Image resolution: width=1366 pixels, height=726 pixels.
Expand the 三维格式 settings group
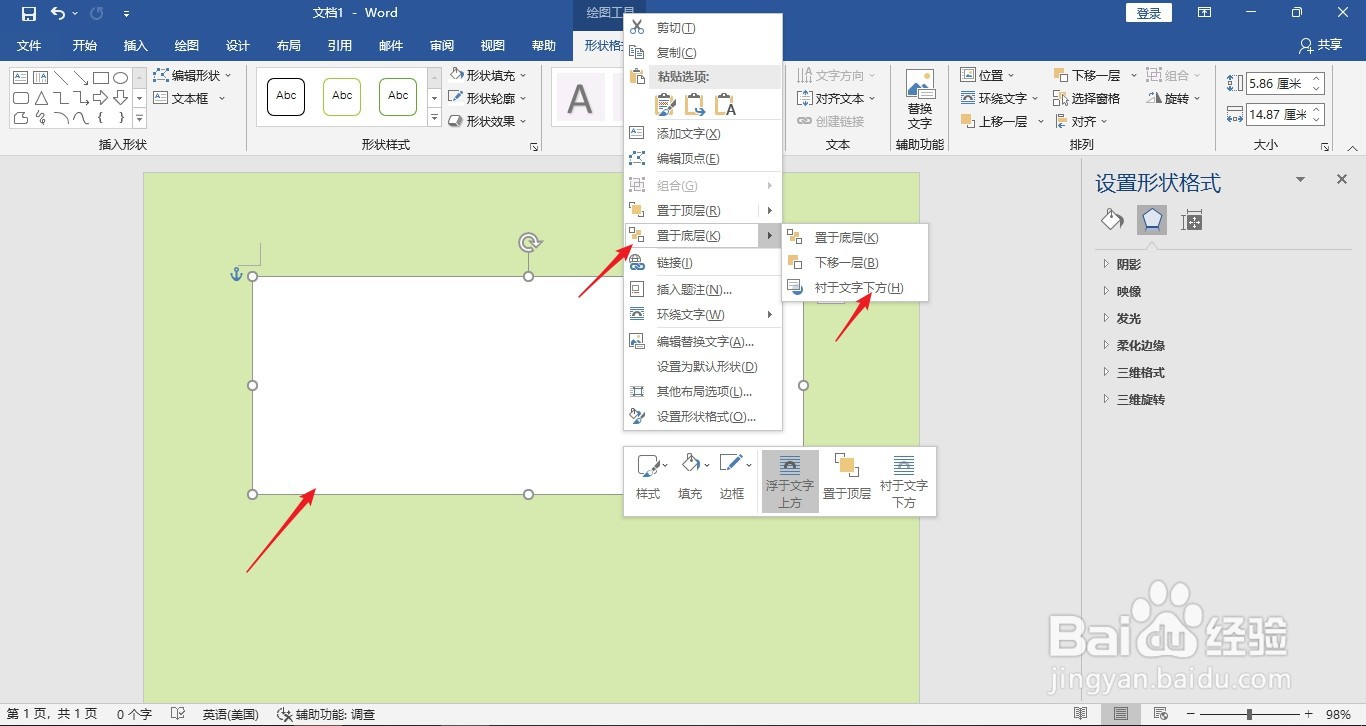tap(1140, 371)
